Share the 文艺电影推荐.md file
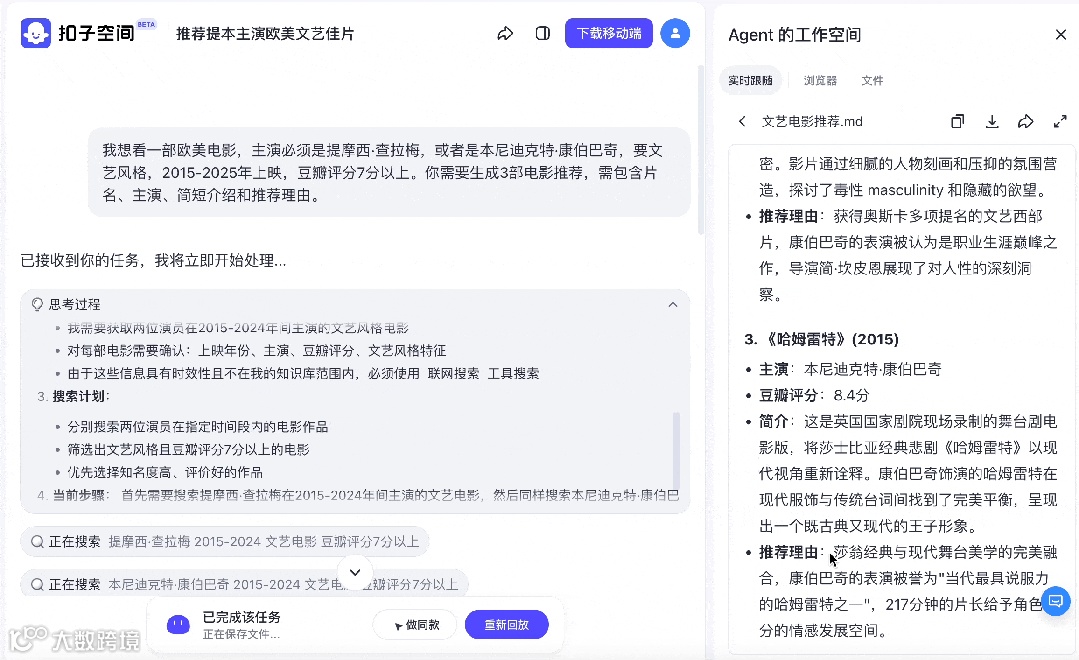Viewport: 1079px width, 660px height. (1025, 121)
